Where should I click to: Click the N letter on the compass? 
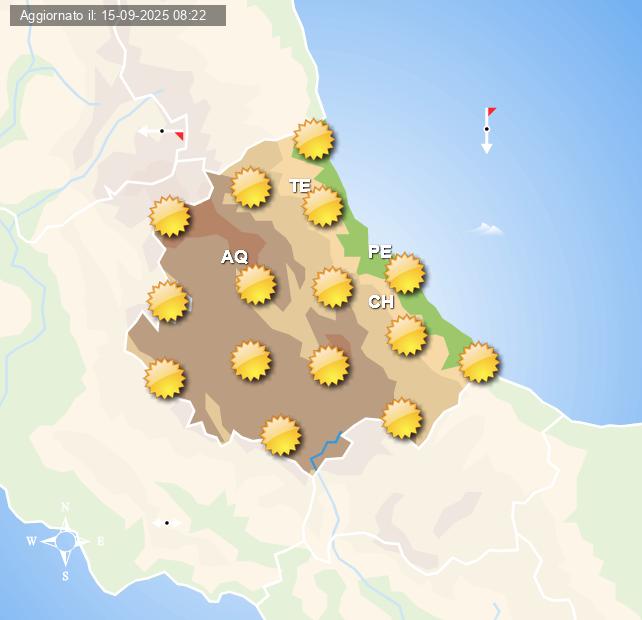point(65,507)
